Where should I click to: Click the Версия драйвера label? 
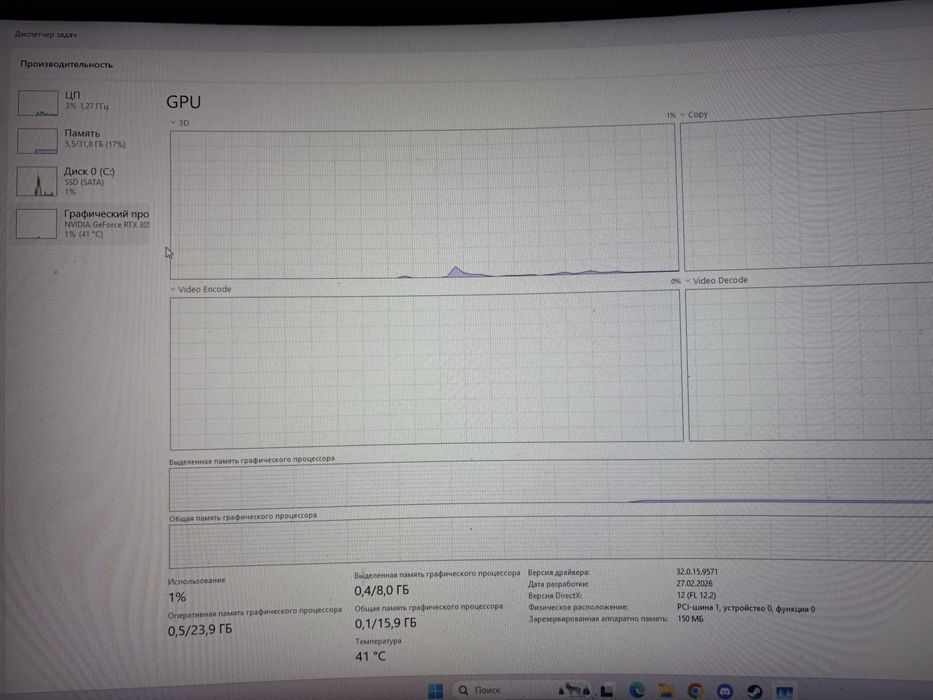coord(559,573)
